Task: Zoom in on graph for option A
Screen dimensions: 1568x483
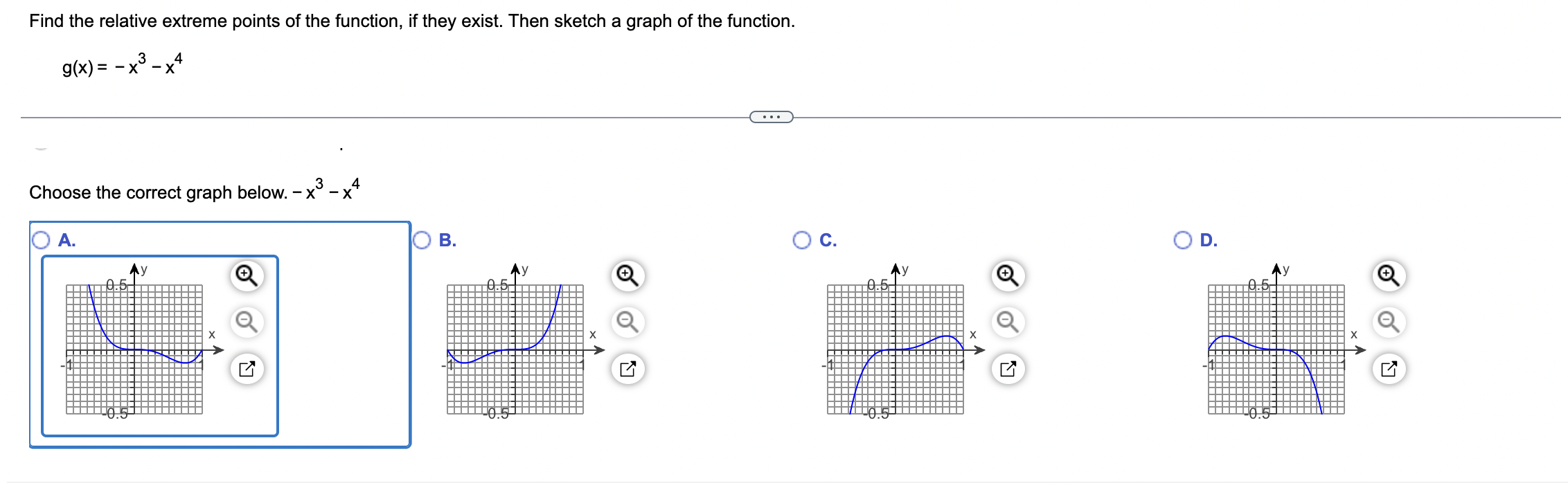Action: (x=246, y=275)
